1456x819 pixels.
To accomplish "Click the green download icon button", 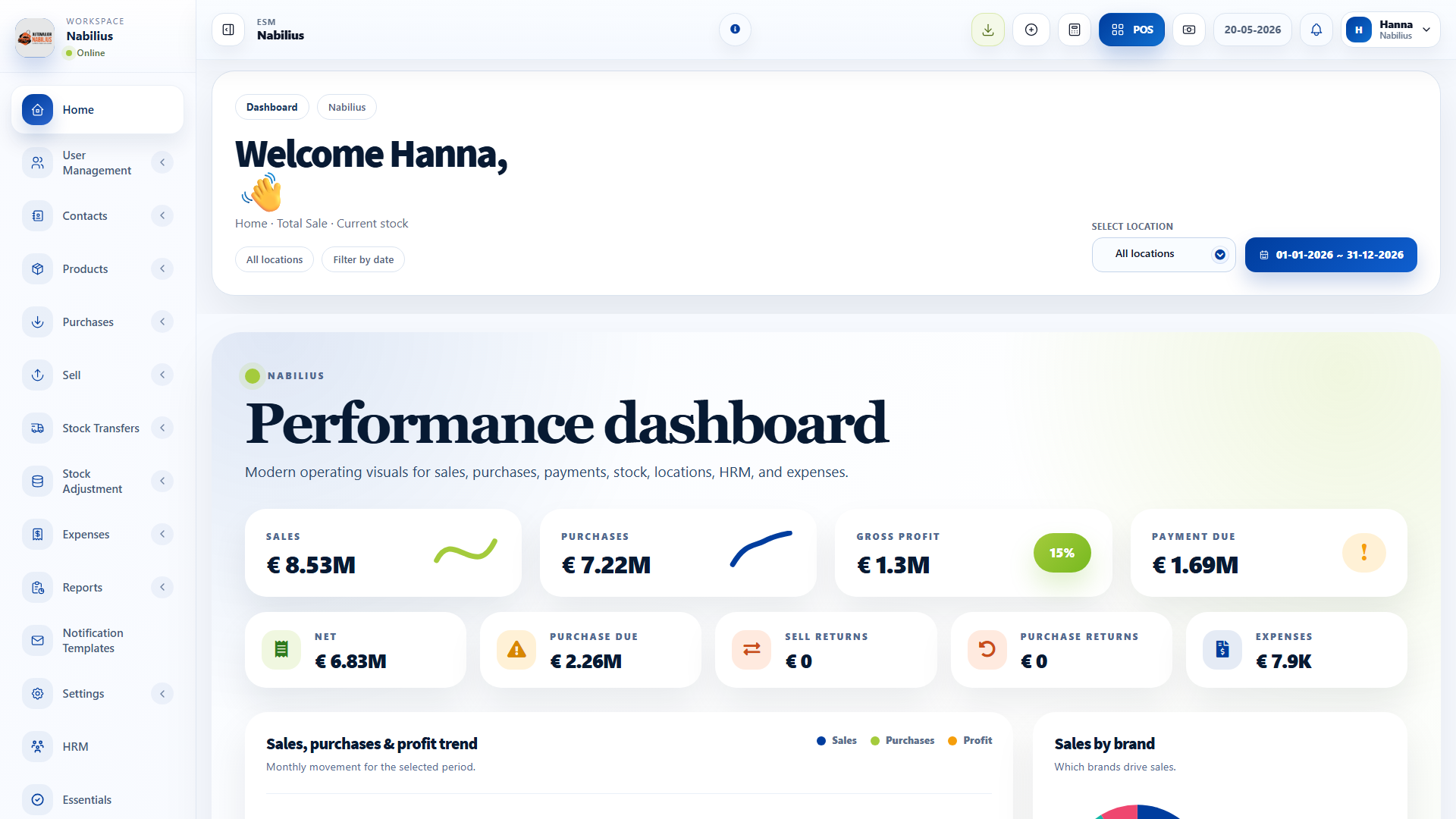I will tap(988, 30).
